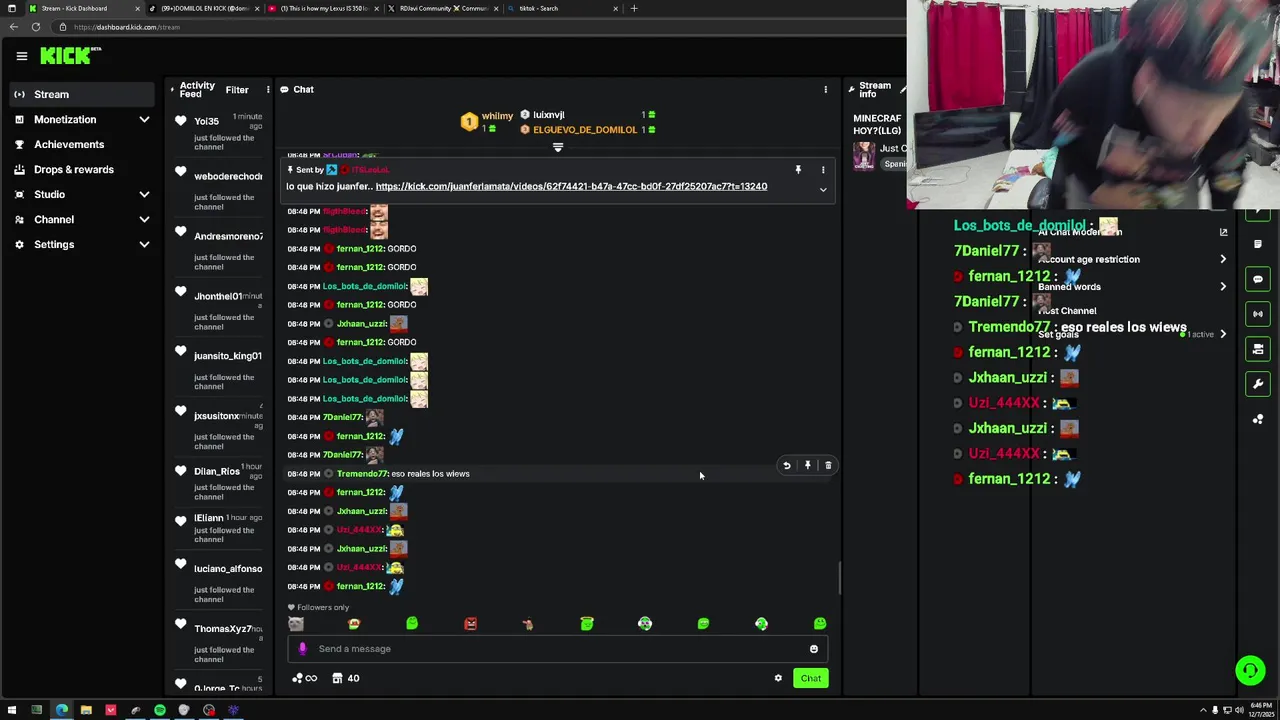1280x720 pixels.
Task: Click the chat bubble icon in right rail
Action: [x=1258, y=279]
